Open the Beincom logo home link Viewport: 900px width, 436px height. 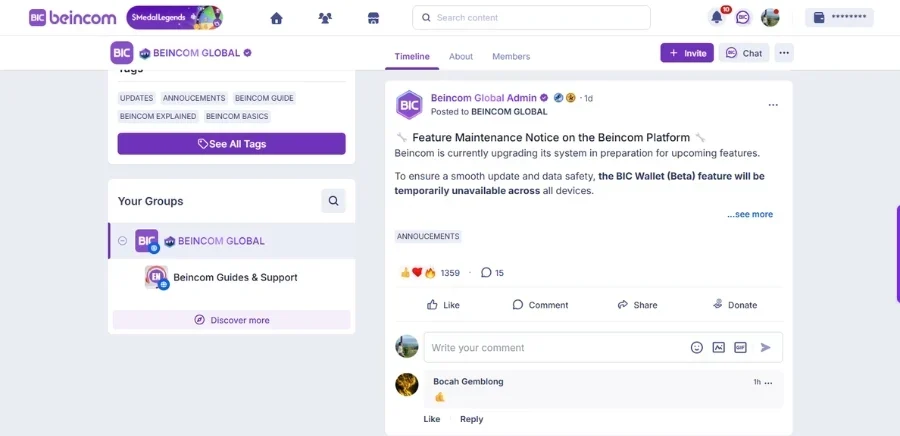point(72,18)
